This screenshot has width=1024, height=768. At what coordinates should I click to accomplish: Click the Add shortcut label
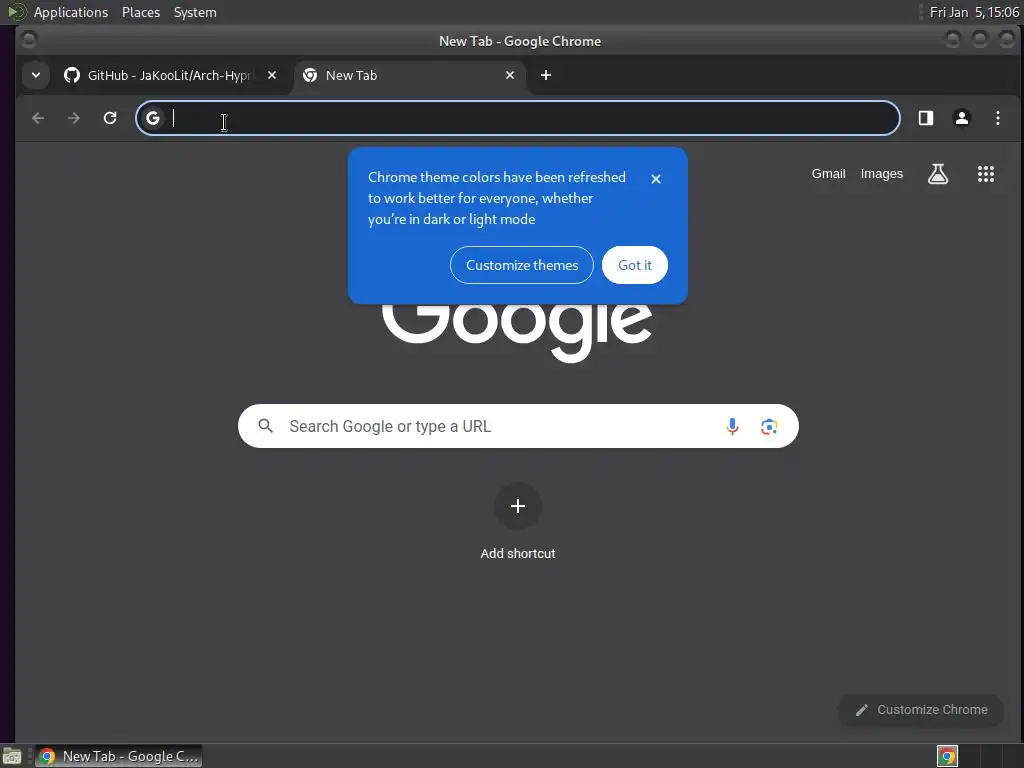tap(518, 554)
